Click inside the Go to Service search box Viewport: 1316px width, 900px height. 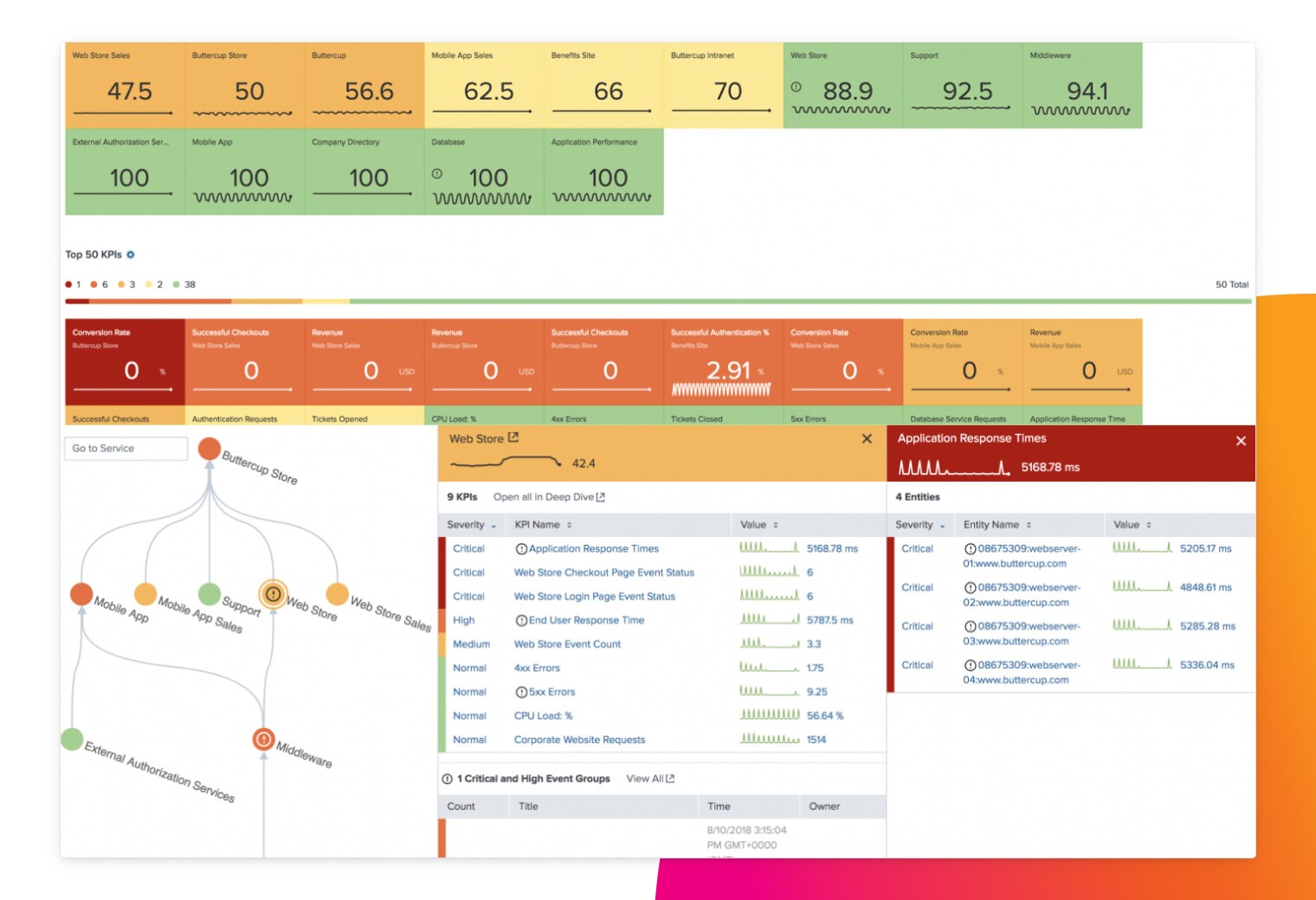click(x=125, y=448)
